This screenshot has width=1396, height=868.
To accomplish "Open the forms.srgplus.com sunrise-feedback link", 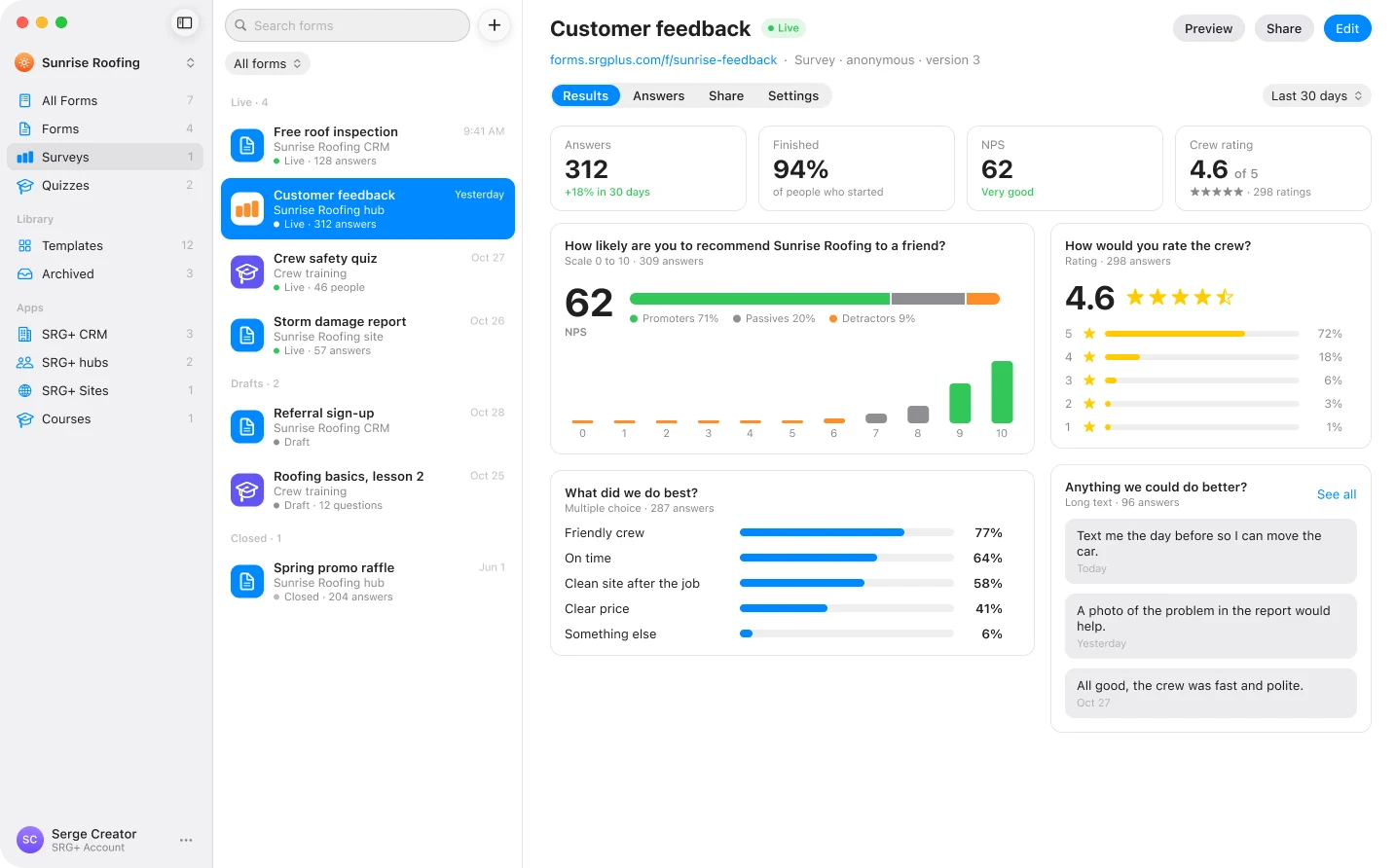I will coord(663,59).
